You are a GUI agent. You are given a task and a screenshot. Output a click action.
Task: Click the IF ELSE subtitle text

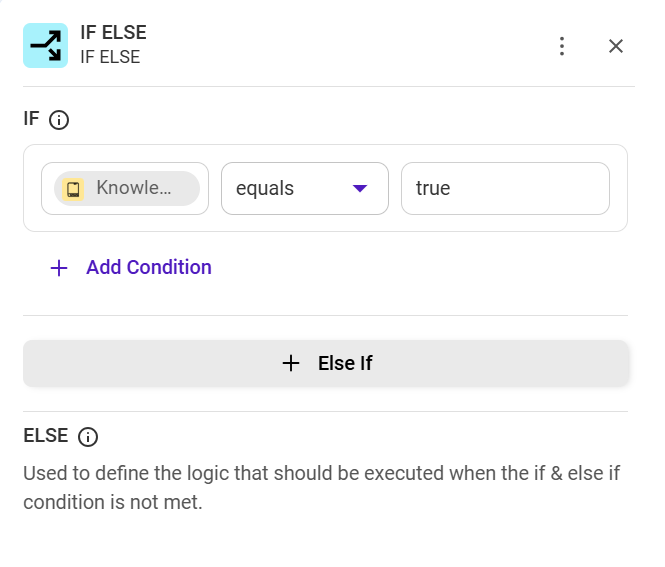[x=110, y=57]
